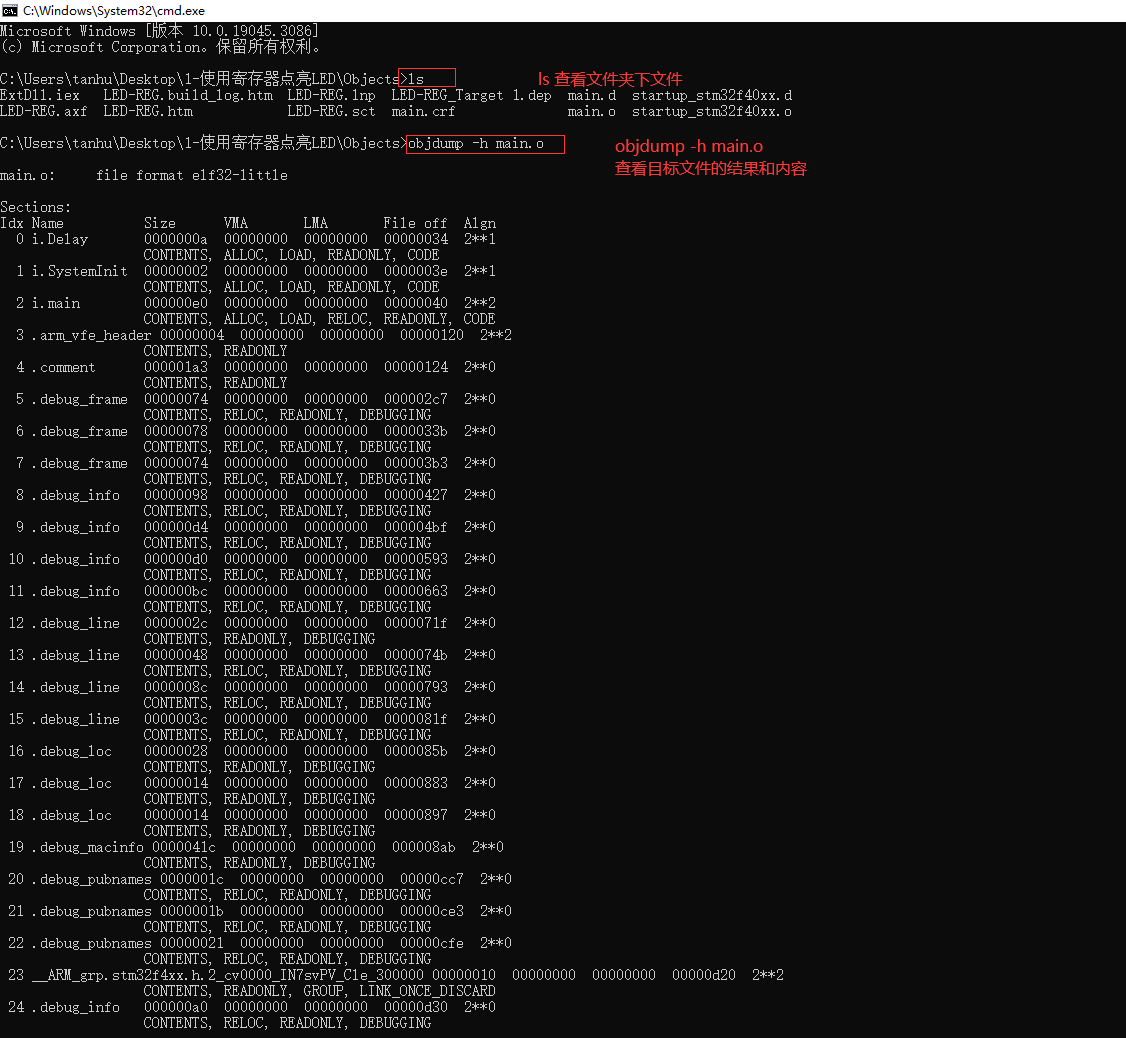Click size 000000bc in row 11
The image size is (1126, 1038).
(176, 592)
